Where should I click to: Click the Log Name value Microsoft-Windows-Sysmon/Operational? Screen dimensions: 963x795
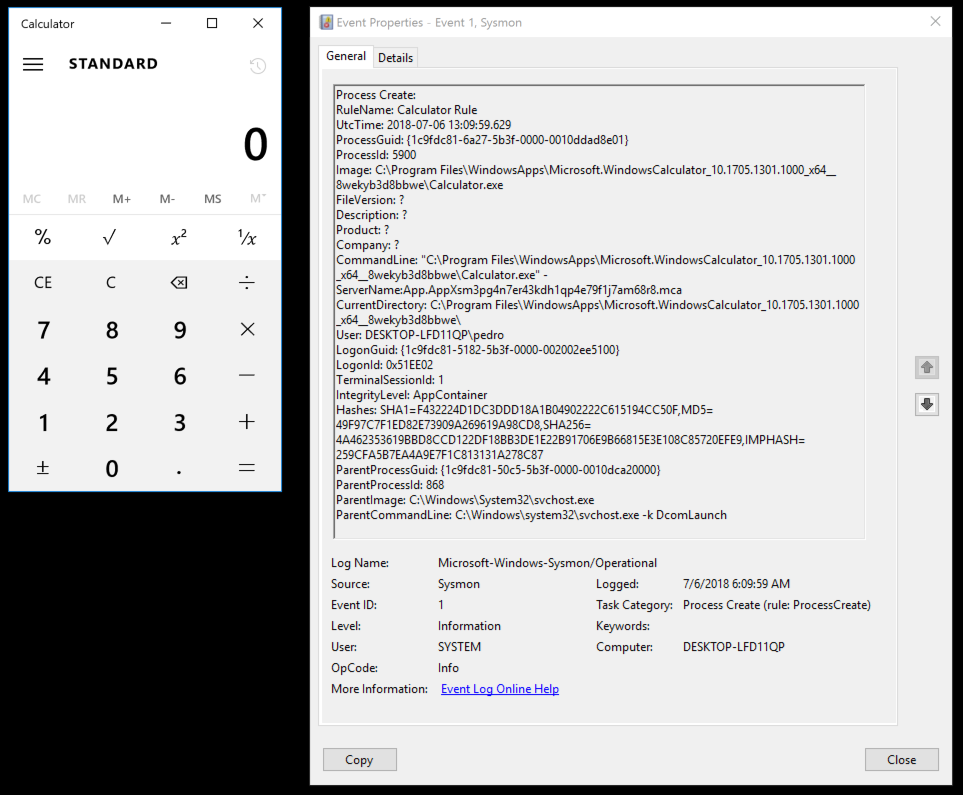pyautogui.click(x=547, y=563)
